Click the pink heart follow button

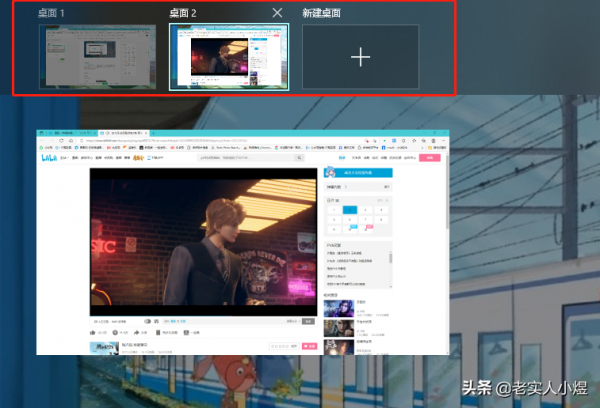click(x=310, y=346)
